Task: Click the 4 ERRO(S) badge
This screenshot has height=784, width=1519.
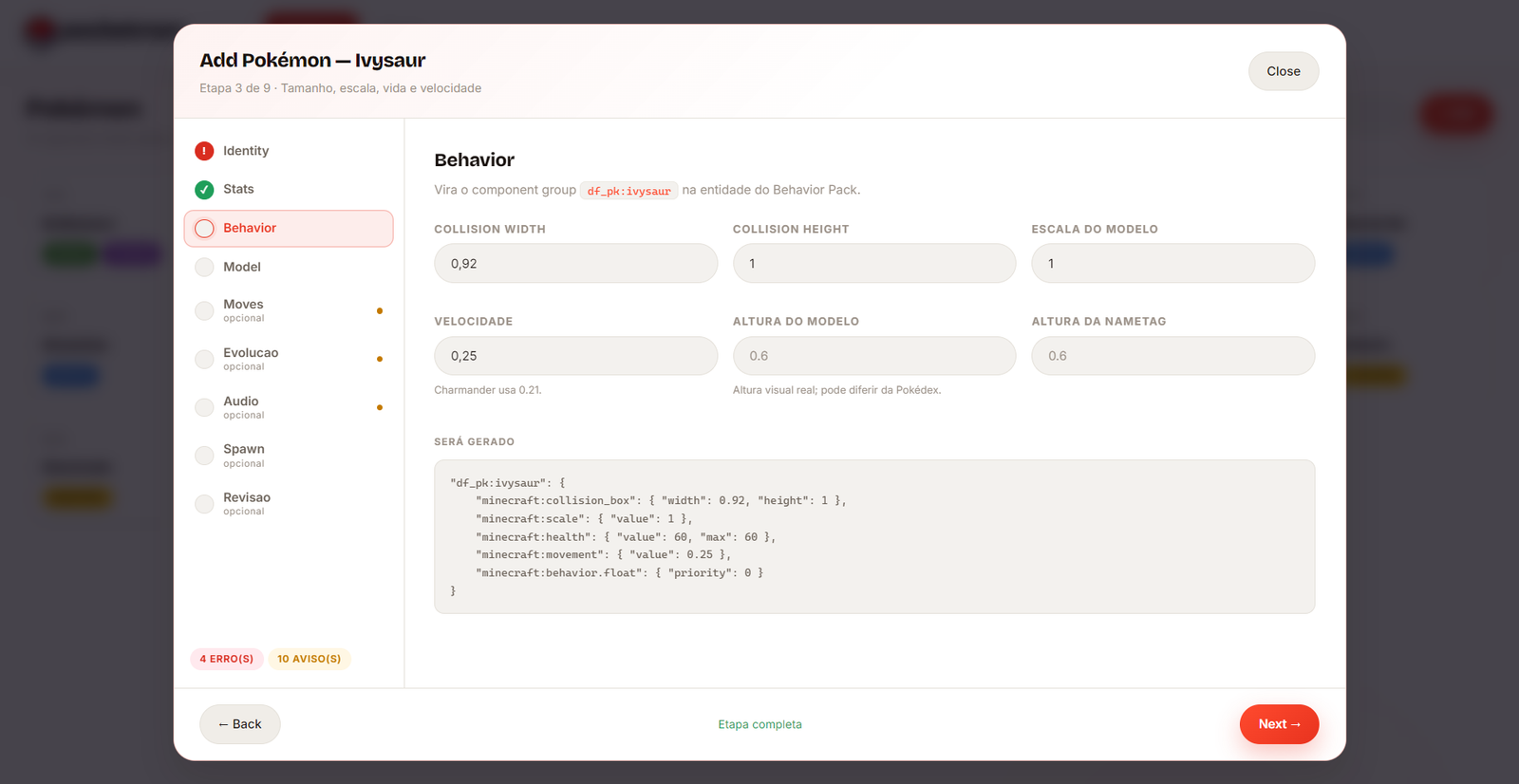Action: click(x=227, y=659)
